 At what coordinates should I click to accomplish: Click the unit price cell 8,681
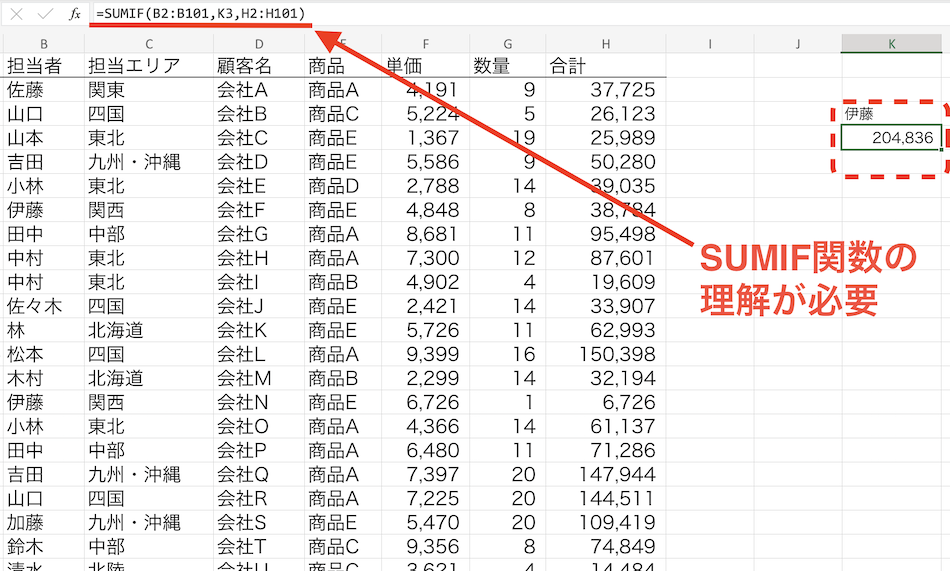425,234
